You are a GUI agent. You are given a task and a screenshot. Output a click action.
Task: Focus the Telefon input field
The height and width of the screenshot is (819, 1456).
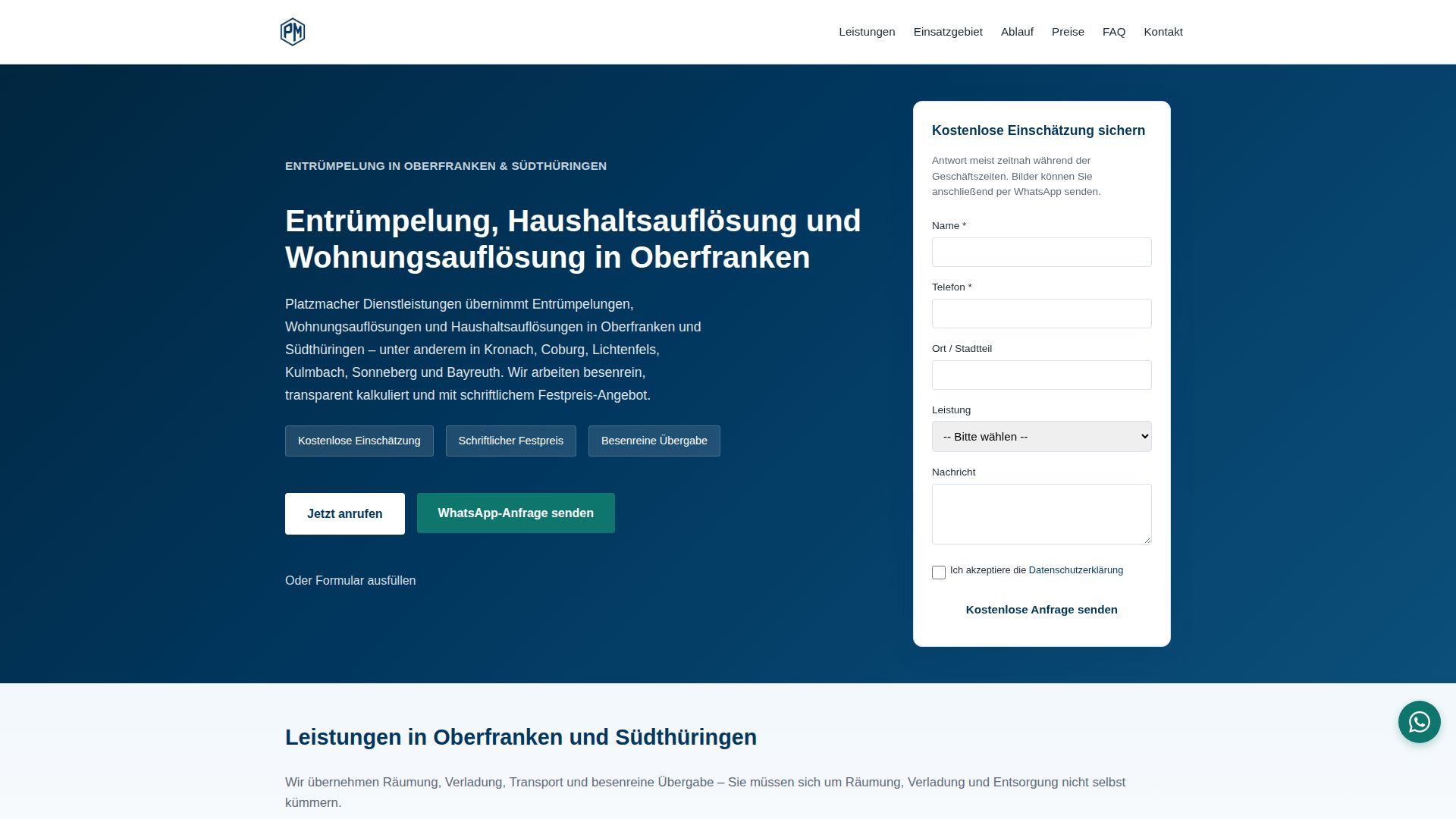[x=1041, y=313]
